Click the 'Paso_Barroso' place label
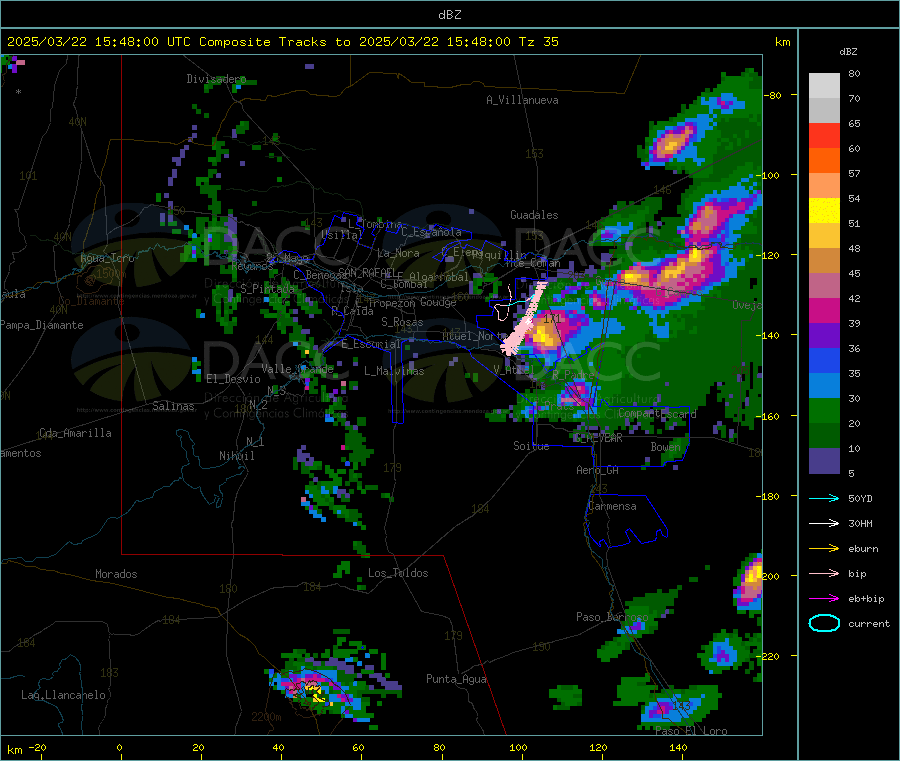 612,618
